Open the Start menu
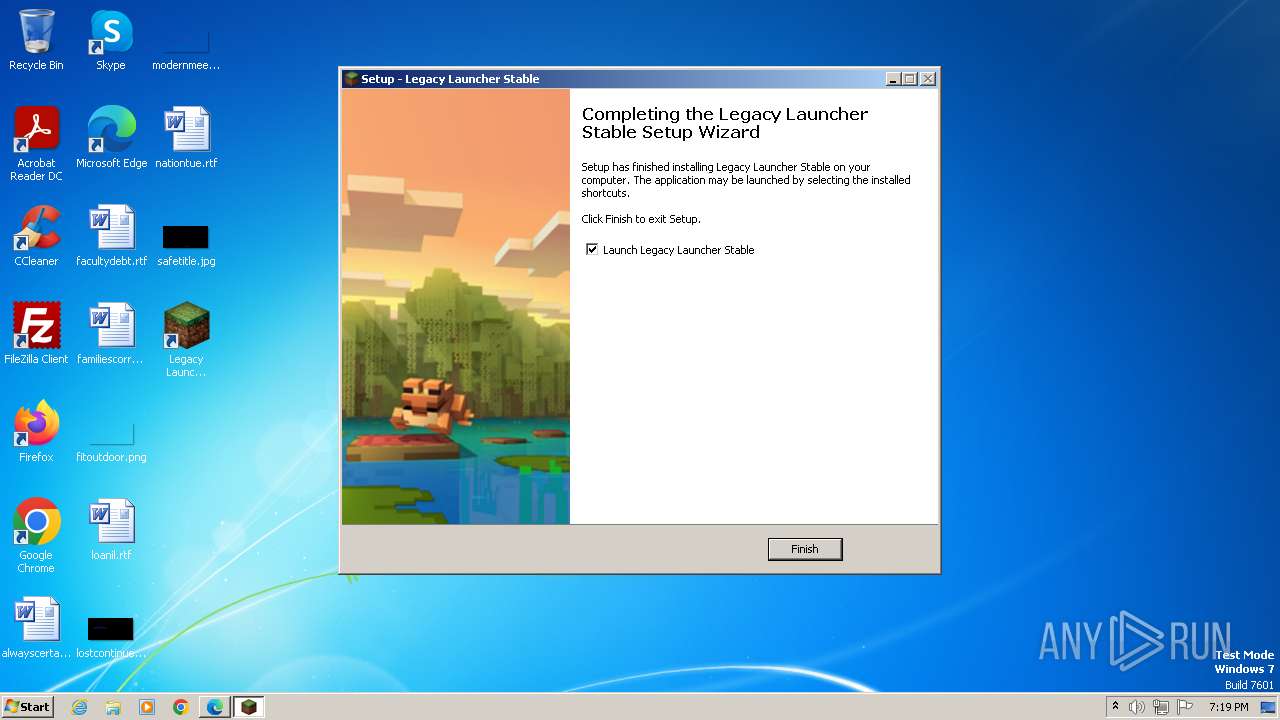The width and height of the screenshot is (1280, 720). [x=28, y=706]
